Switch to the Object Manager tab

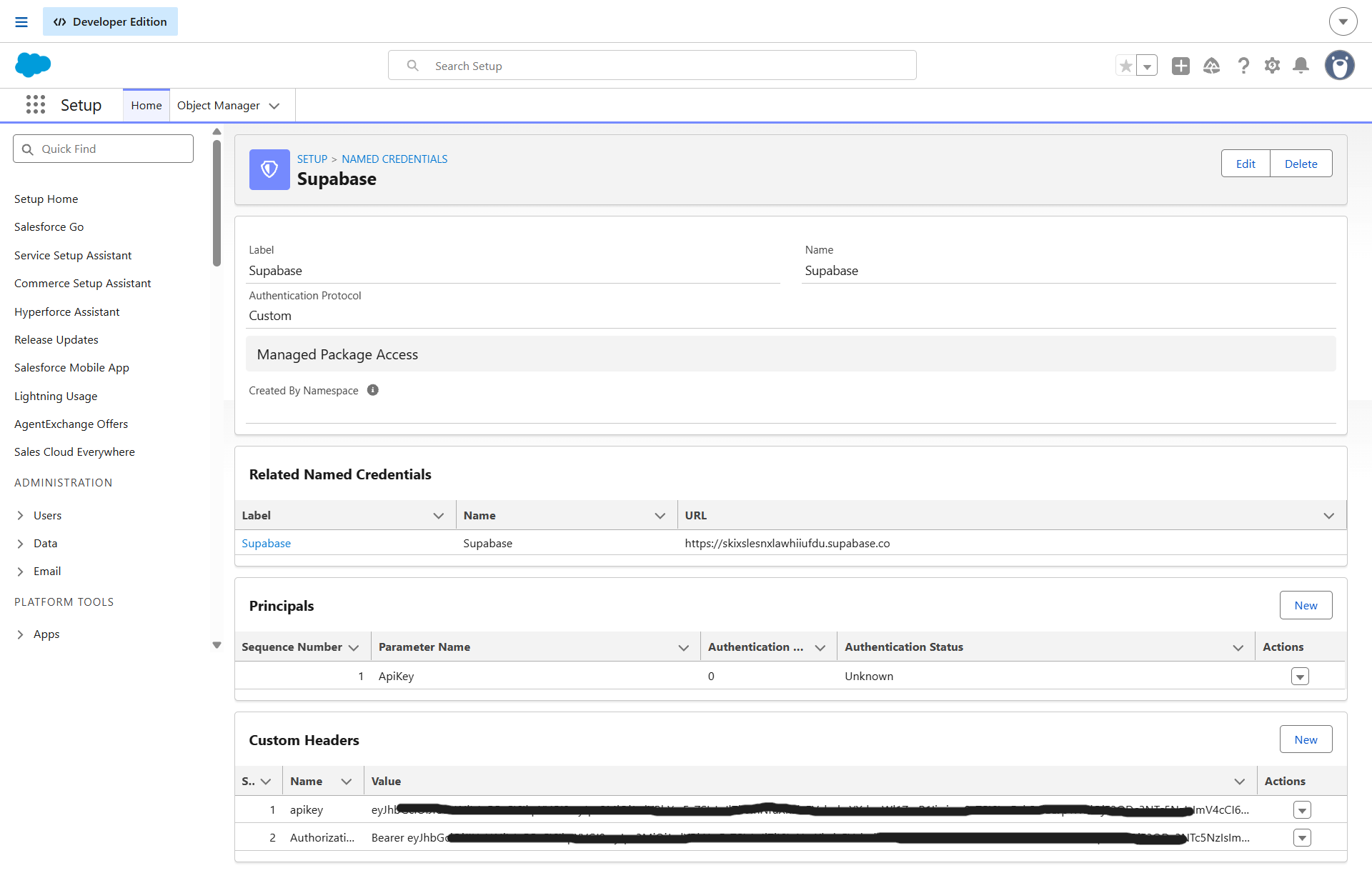tap(219, 105)
